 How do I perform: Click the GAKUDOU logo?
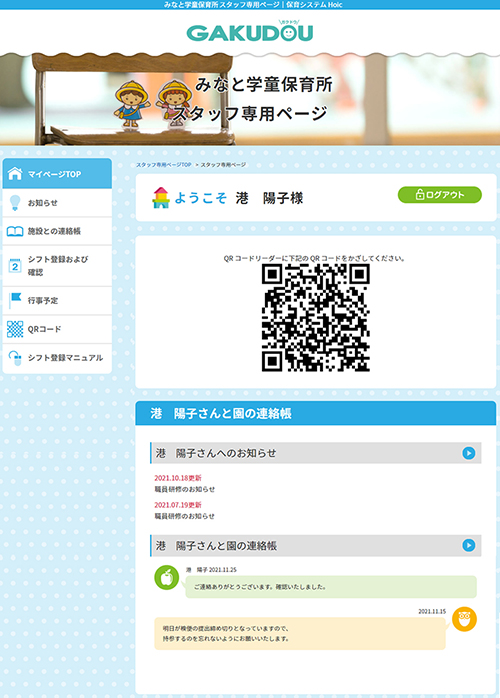coord(250,31)
